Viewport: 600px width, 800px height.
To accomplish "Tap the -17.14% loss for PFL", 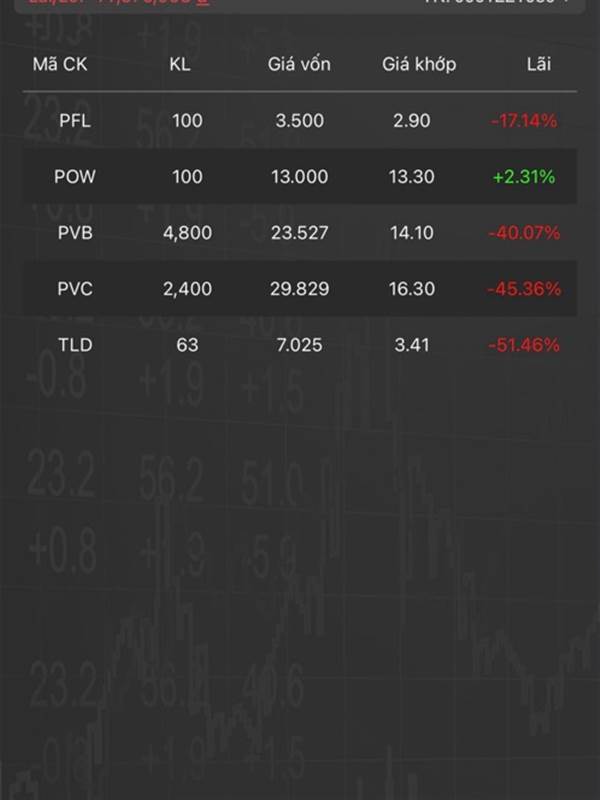I will click(x=524, y=121).
